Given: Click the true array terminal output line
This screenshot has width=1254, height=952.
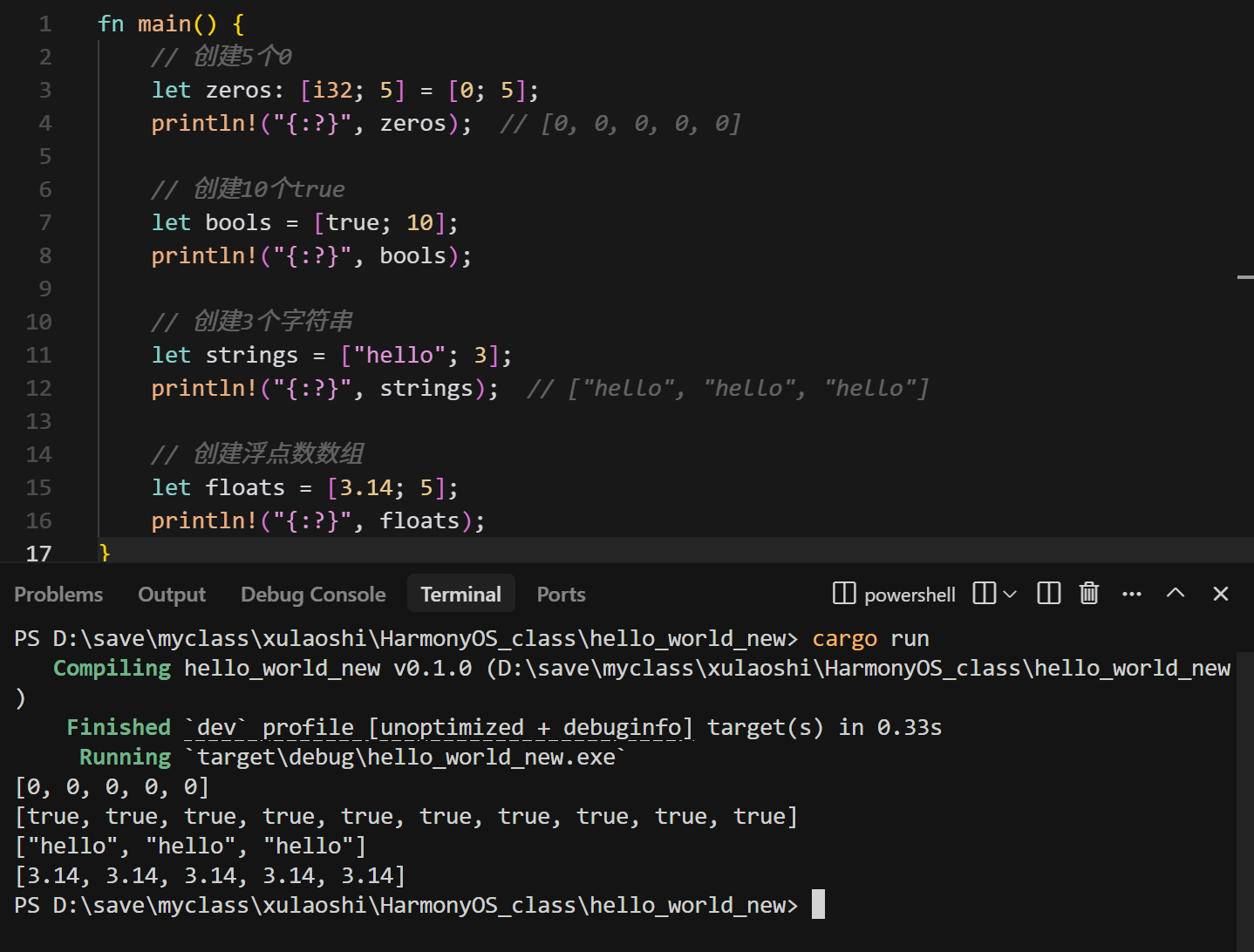Looking at the screenshot, I should (406, 817).
